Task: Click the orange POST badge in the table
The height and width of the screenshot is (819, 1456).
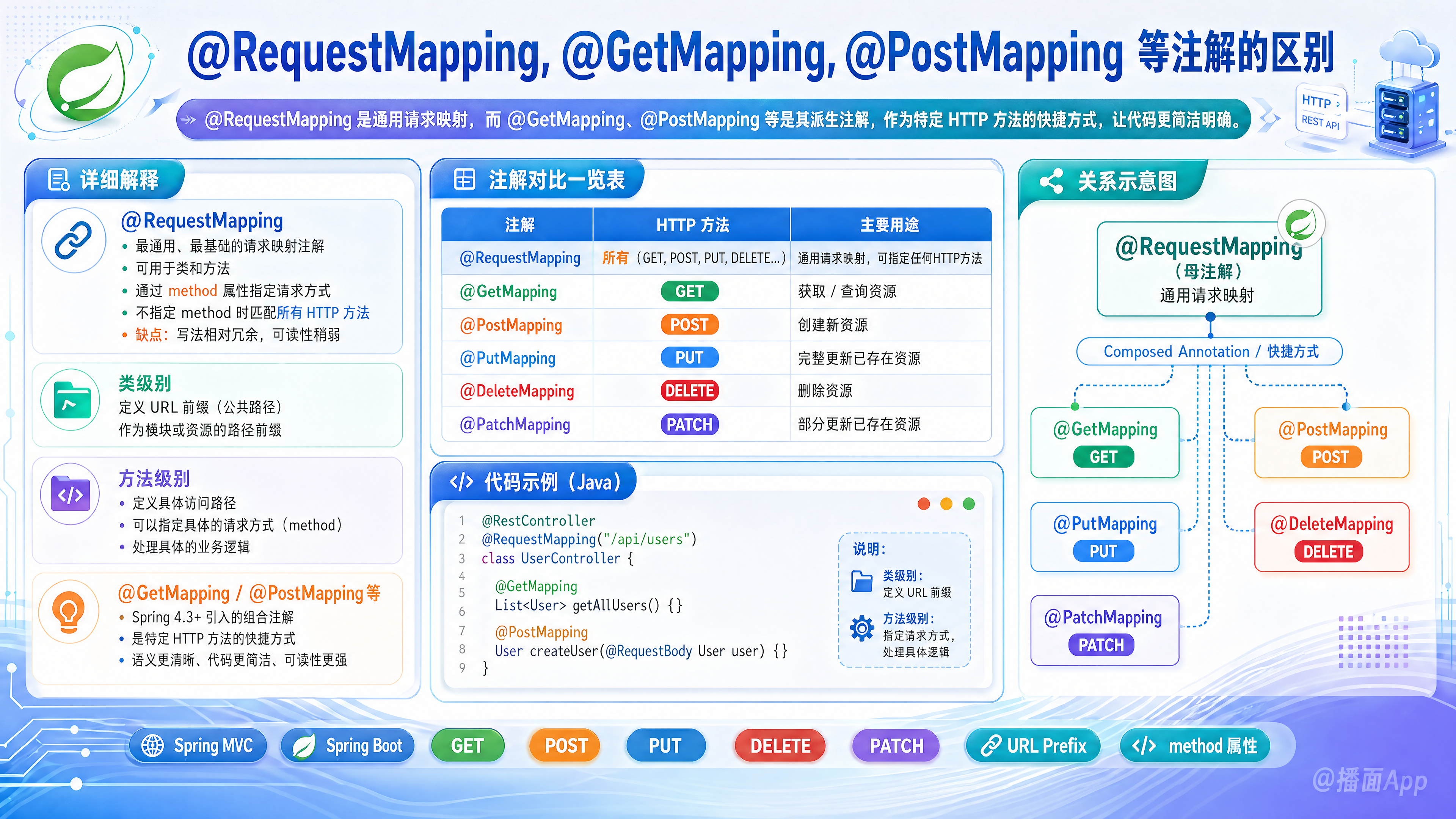Action: click(690, 325)
